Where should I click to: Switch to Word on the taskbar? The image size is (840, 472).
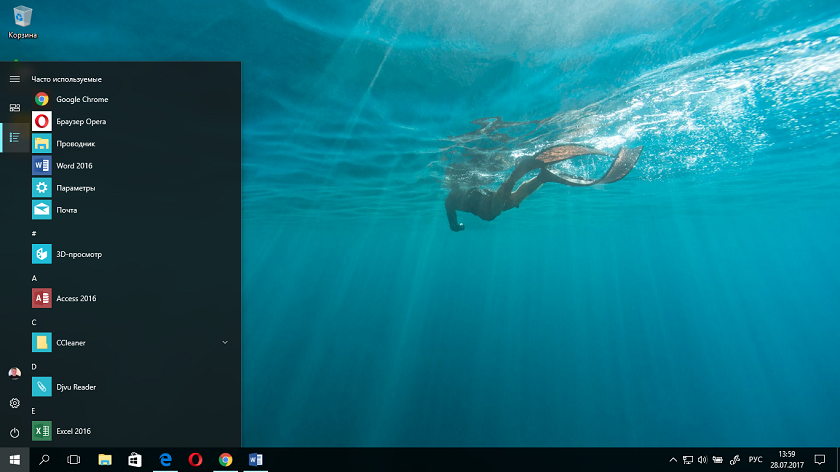click(x=256, y=460)
